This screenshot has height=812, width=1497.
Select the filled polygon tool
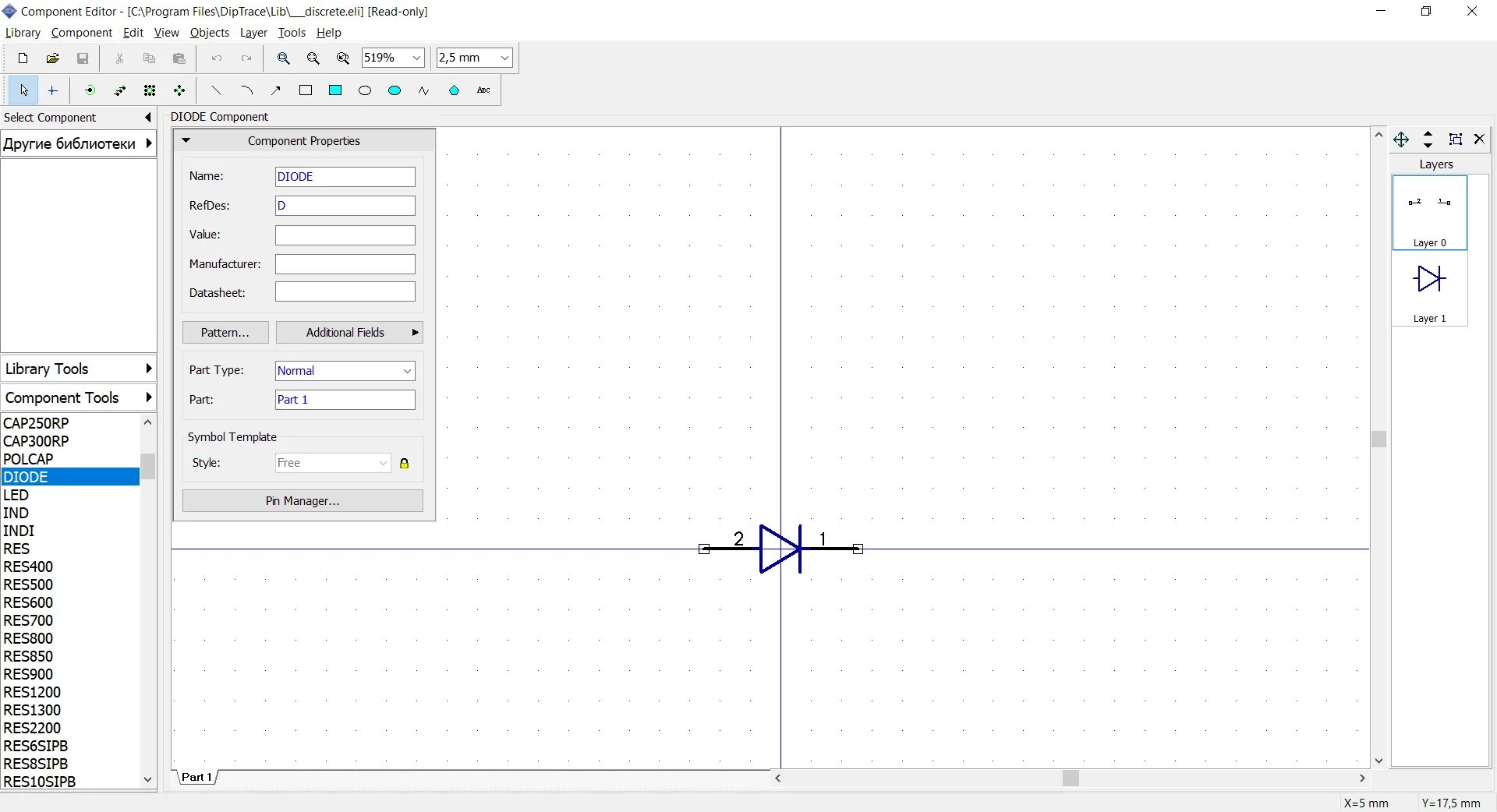tap(454, 91)
